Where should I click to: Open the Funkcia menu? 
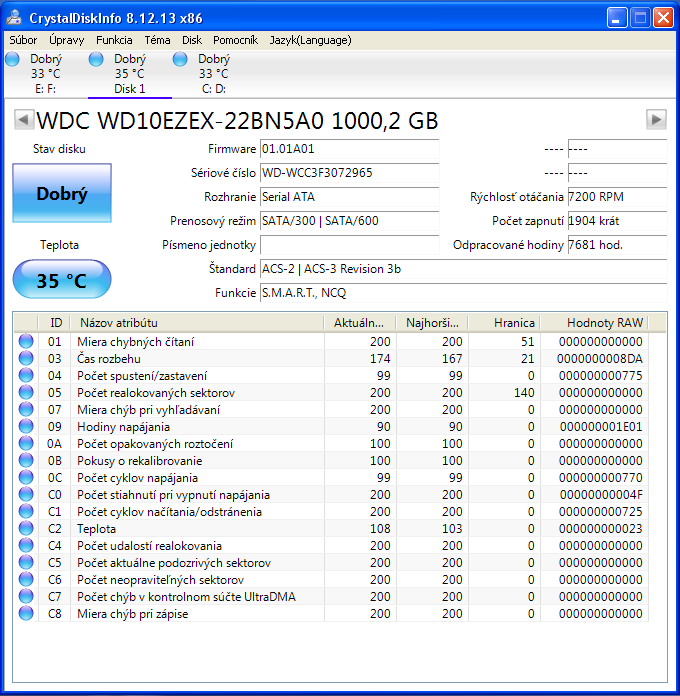(114, 40)
